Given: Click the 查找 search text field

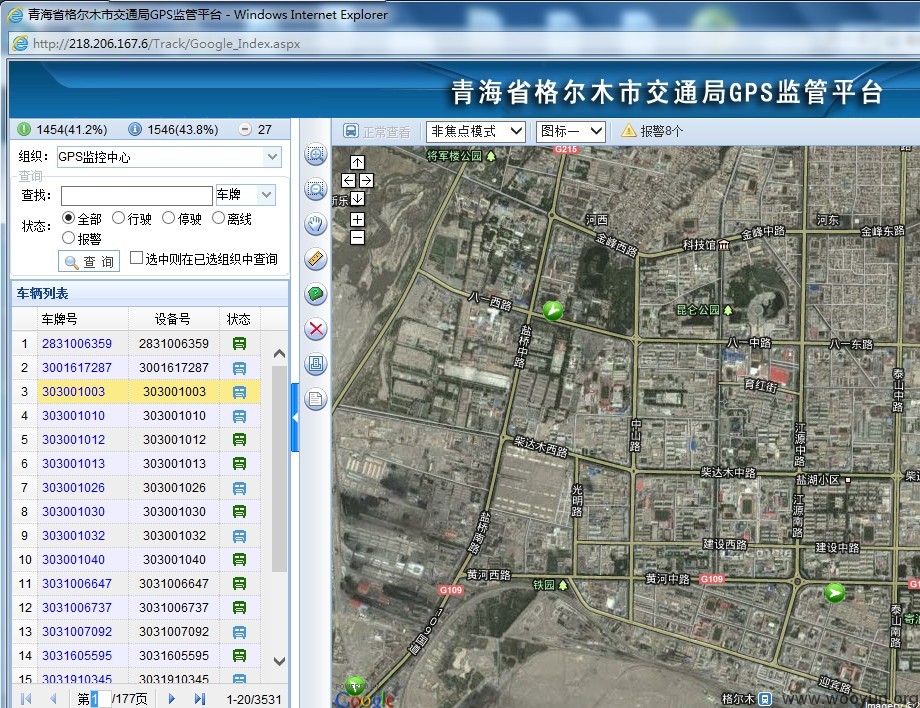Looking at the screenshot, I should 137,195.
